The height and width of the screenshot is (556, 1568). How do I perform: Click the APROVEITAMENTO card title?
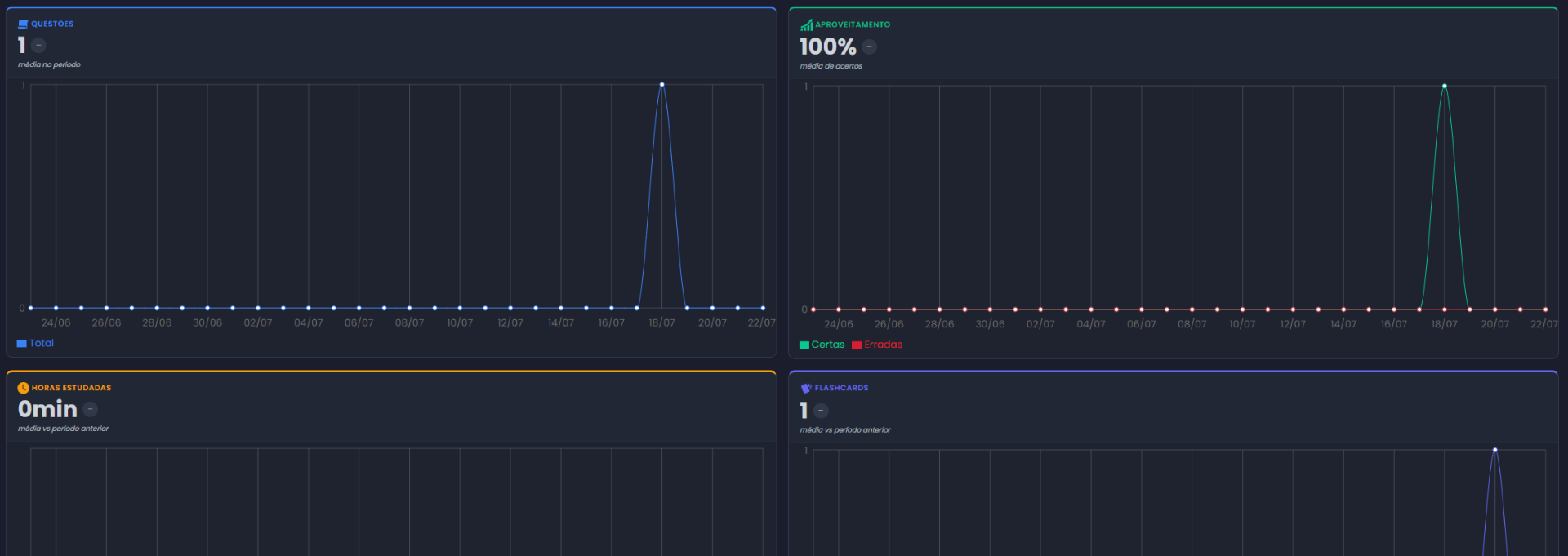tap(853, 25)
